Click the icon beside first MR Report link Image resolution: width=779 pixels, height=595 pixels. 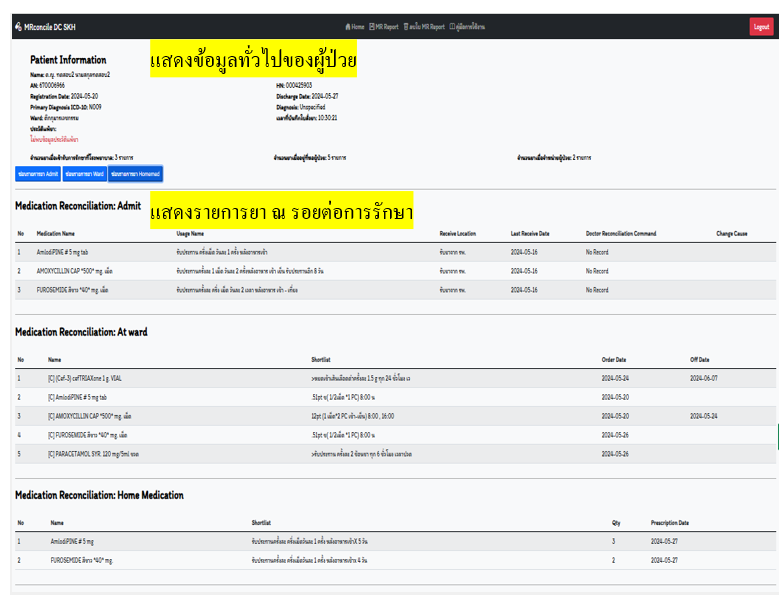click(372, 26)
